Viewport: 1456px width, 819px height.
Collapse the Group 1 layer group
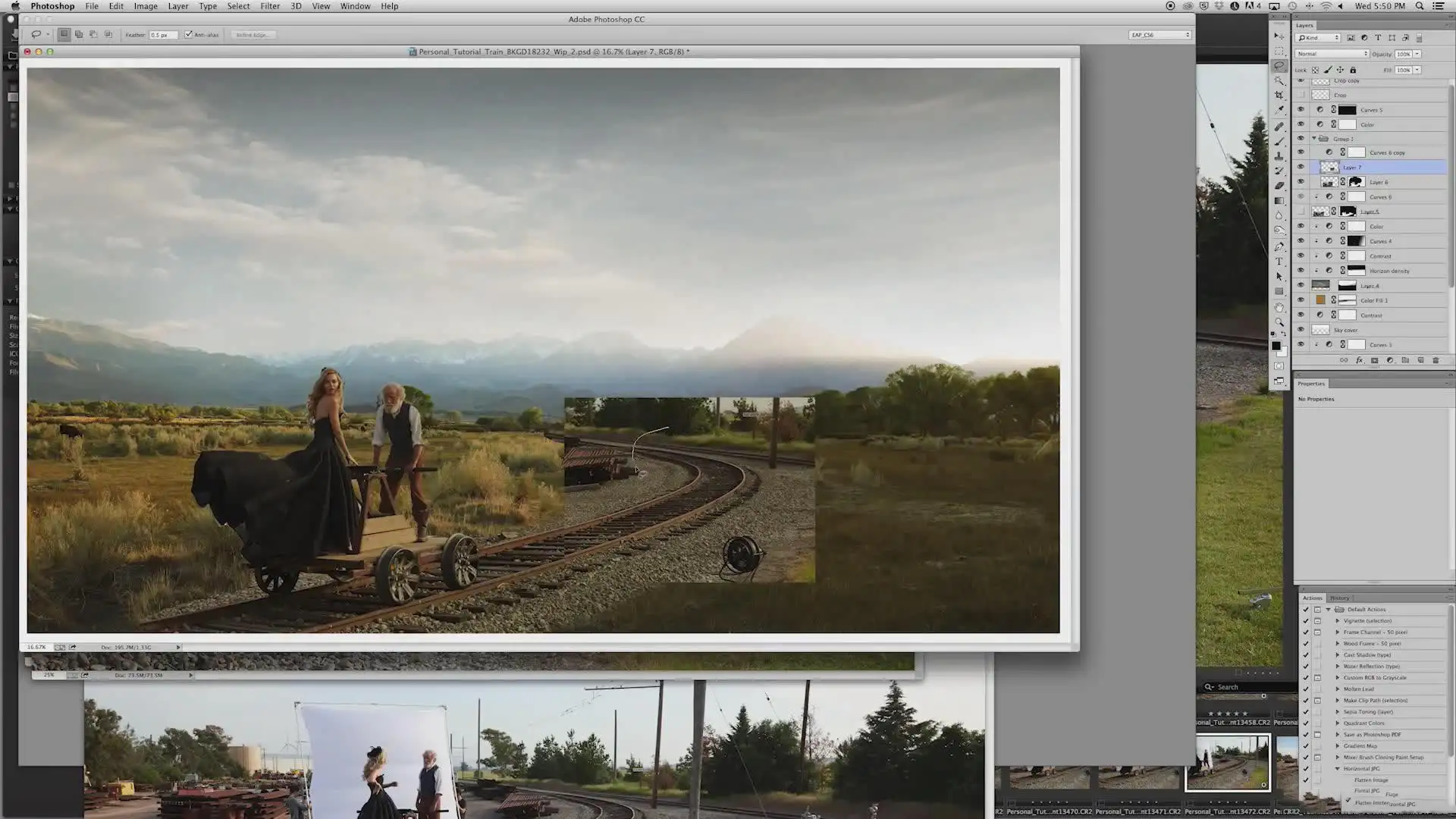(1314, 139)
